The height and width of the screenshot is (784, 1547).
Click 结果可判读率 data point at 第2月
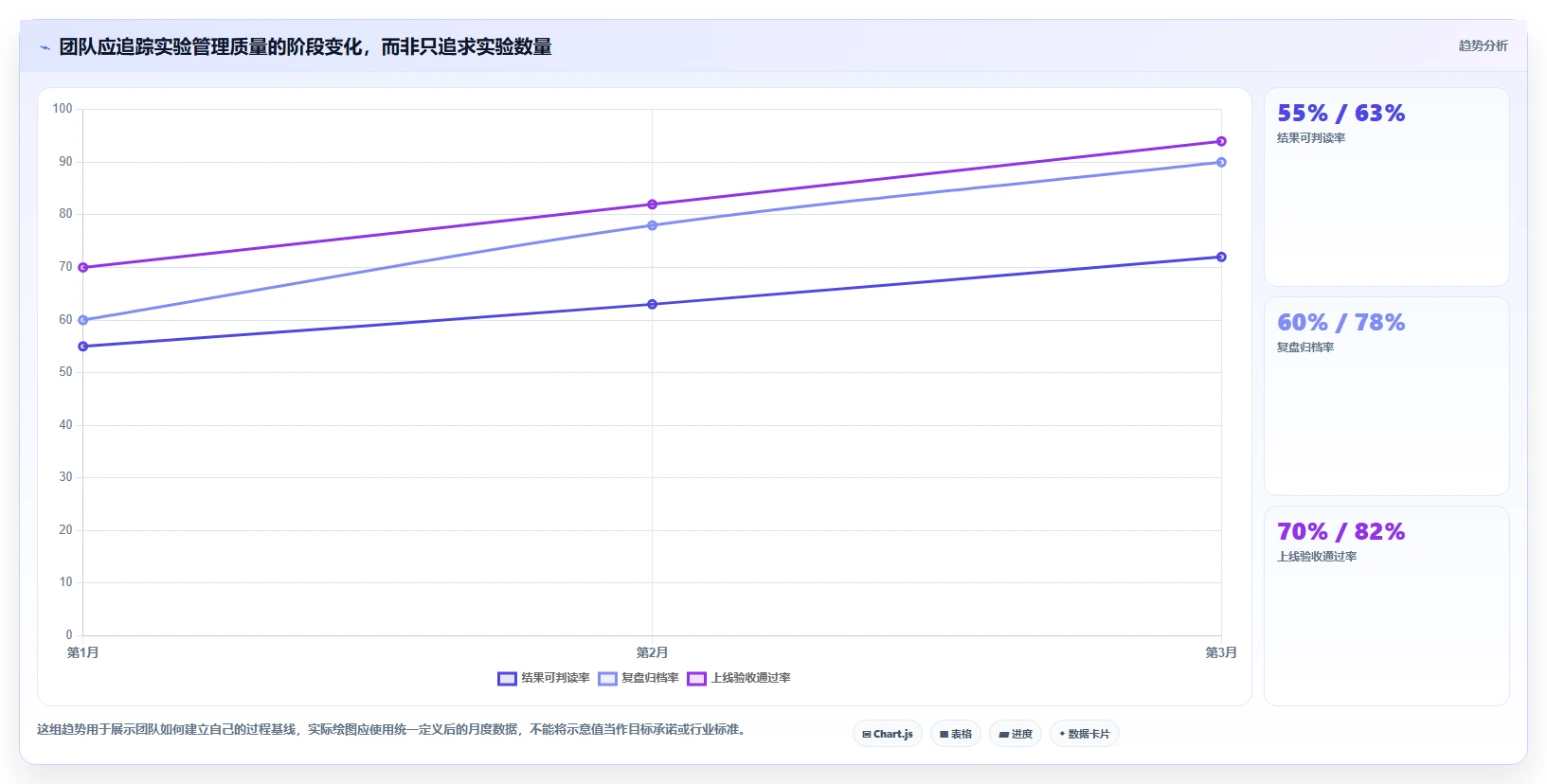652,304
